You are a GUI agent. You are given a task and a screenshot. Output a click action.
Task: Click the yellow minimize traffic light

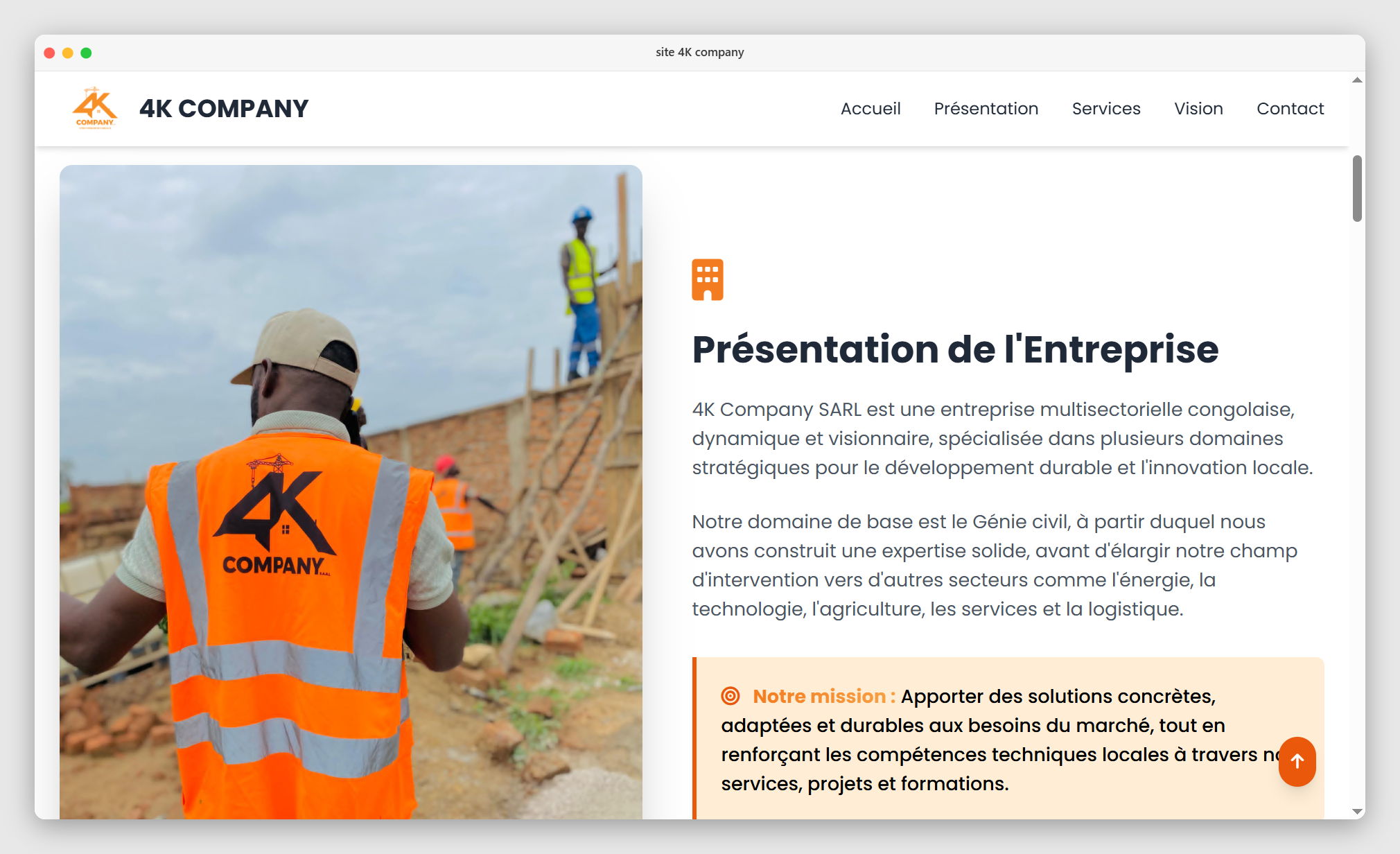67,52
